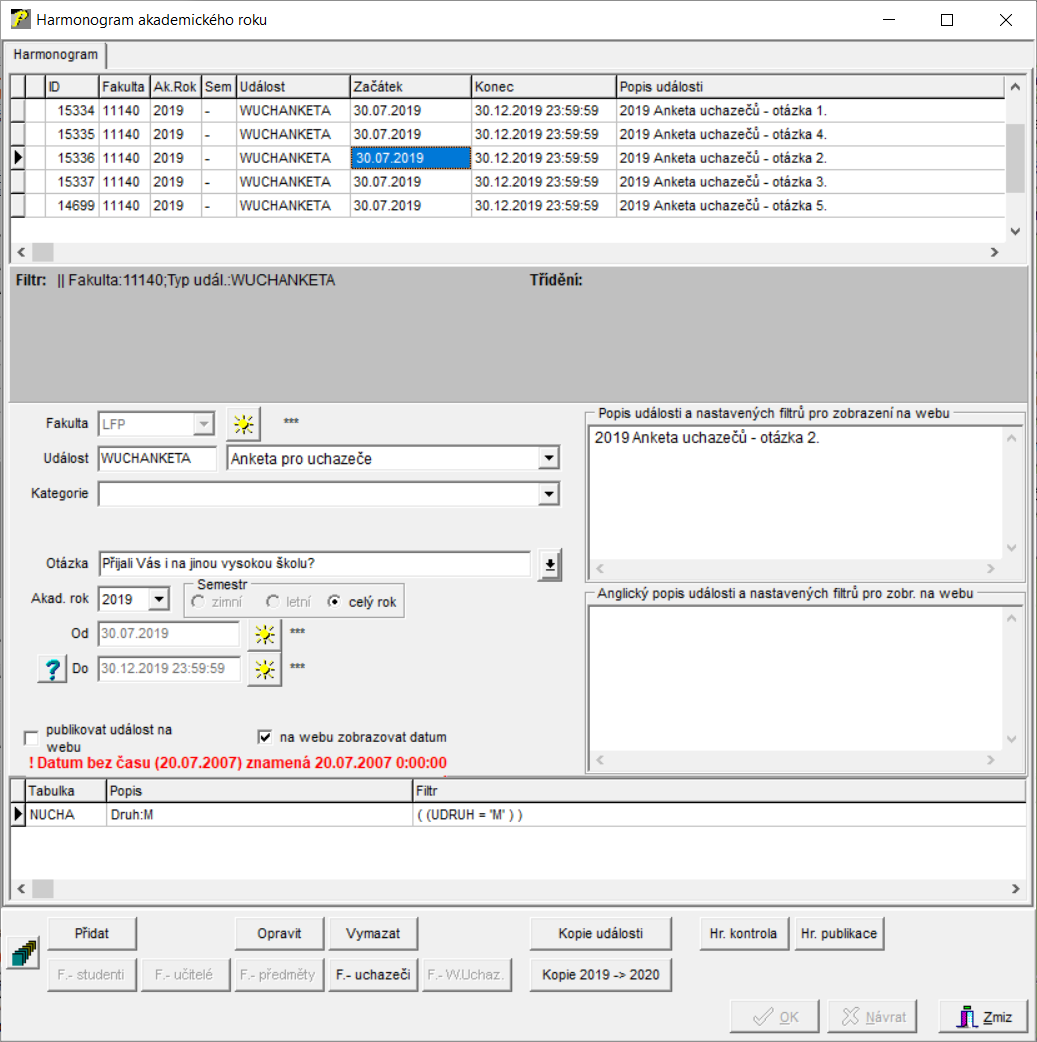Viewport: 1037px width, 1042px height.
Task: Select the celý rok radio button
Action: (x=334, y=601)
